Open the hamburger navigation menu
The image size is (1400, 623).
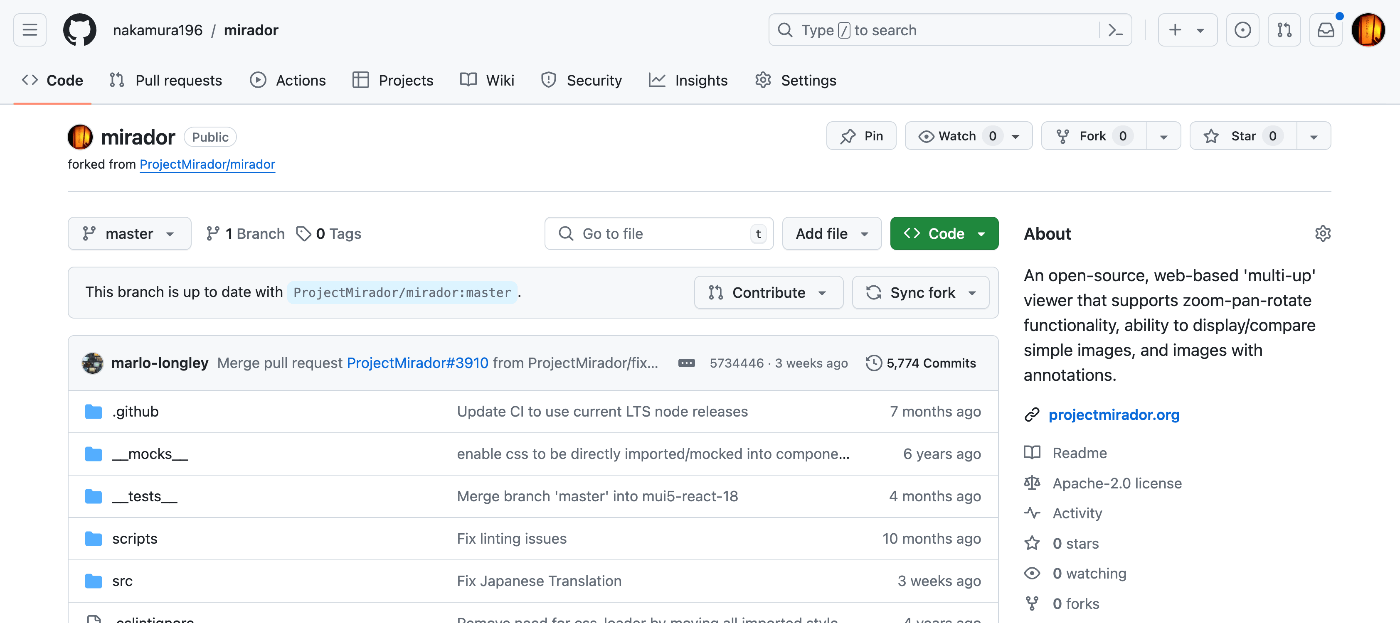point(30,30)
